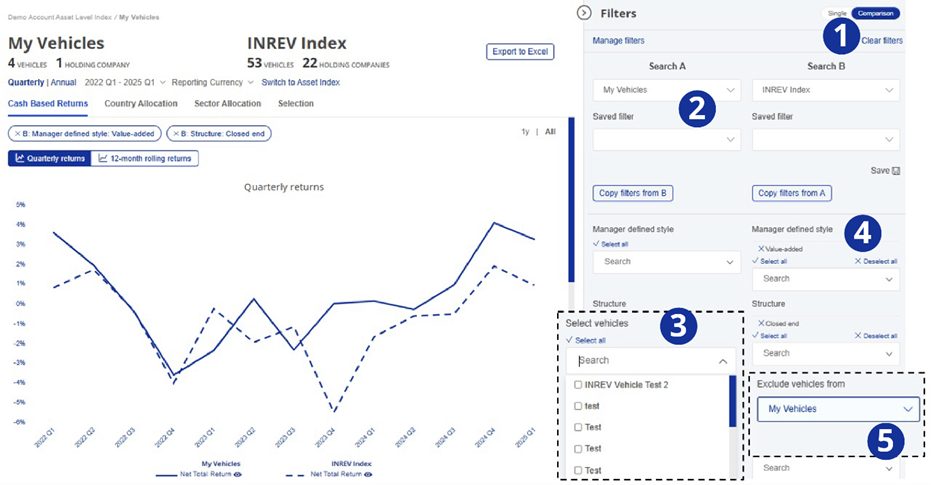
Task: Open the Country Allocation tab
Action: pyautogui.click(x=141, y=103)
